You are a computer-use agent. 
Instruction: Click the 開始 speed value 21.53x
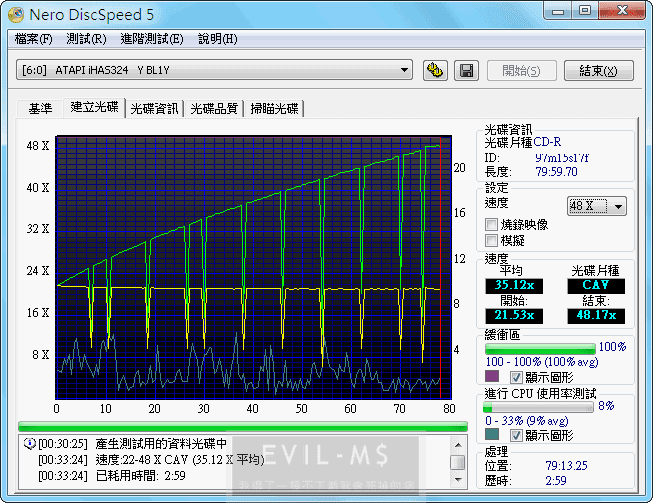(x=514, y=316)
